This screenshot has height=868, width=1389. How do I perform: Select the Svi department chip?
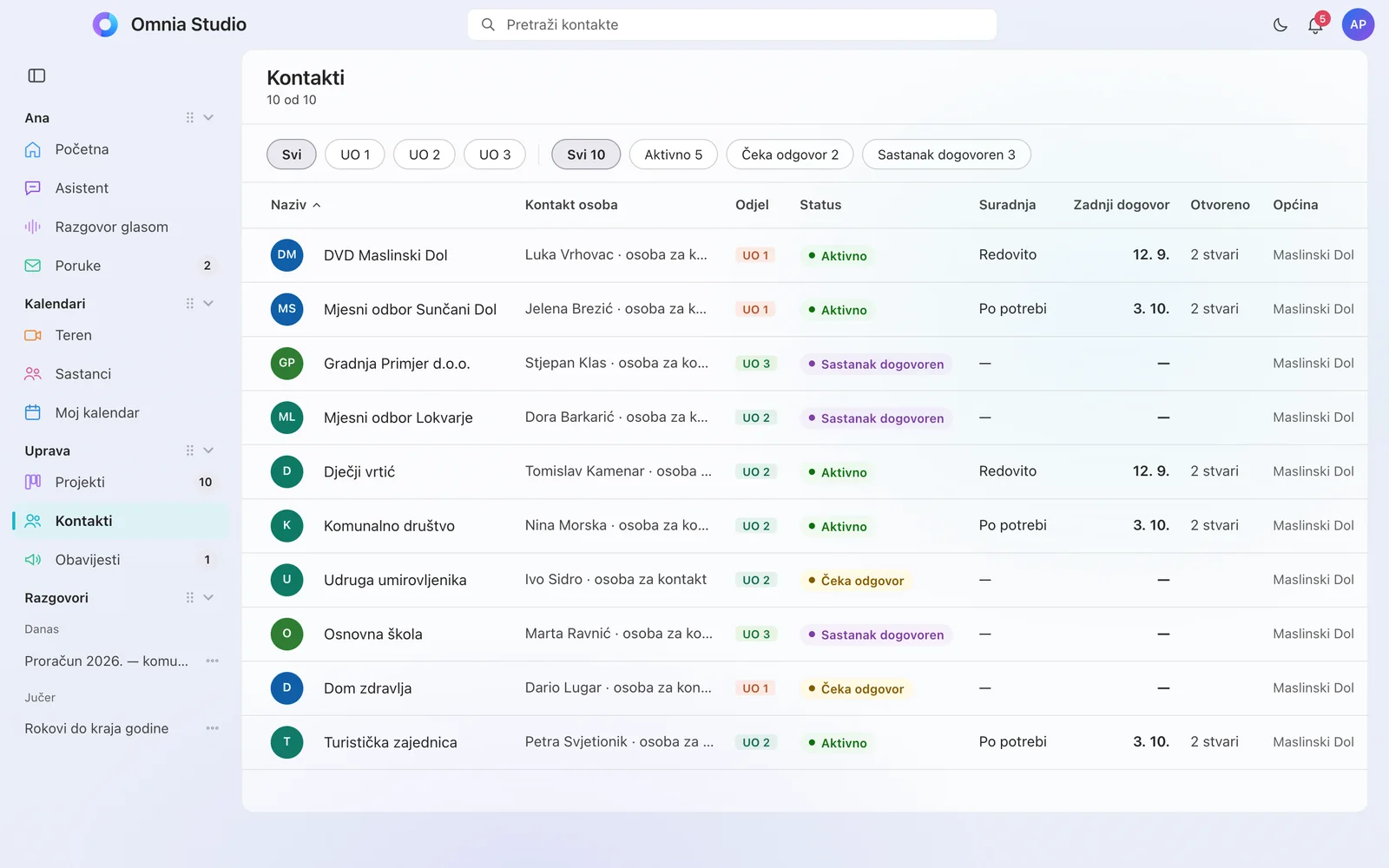pyautogui.click(x=292, y=155)
